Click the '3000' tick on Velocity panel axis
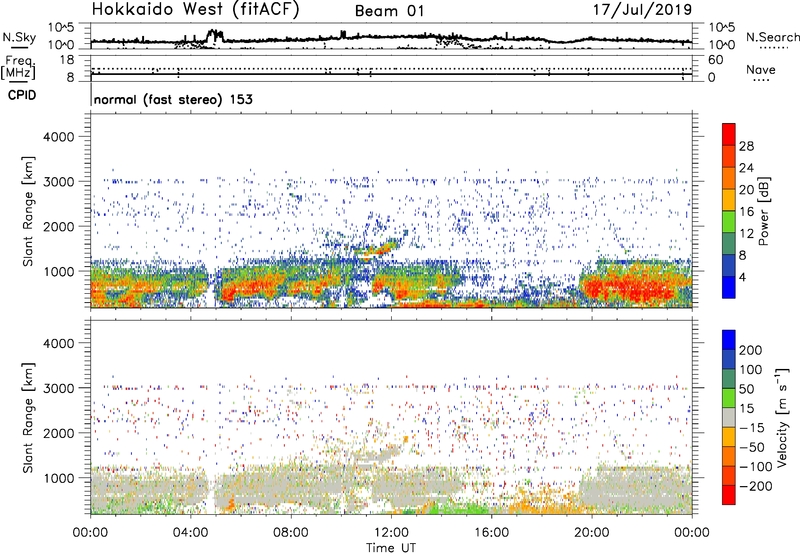800x554 pixels. pos(59,388)
